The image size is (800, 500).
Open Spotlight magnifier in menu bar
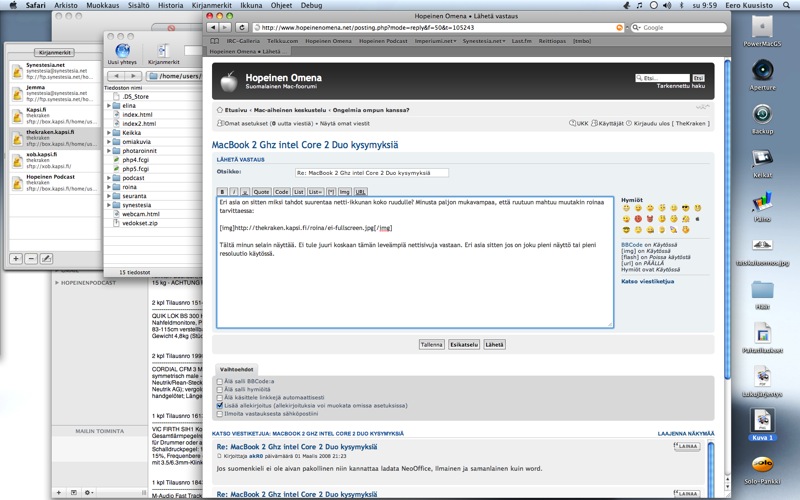coord(786,5)
